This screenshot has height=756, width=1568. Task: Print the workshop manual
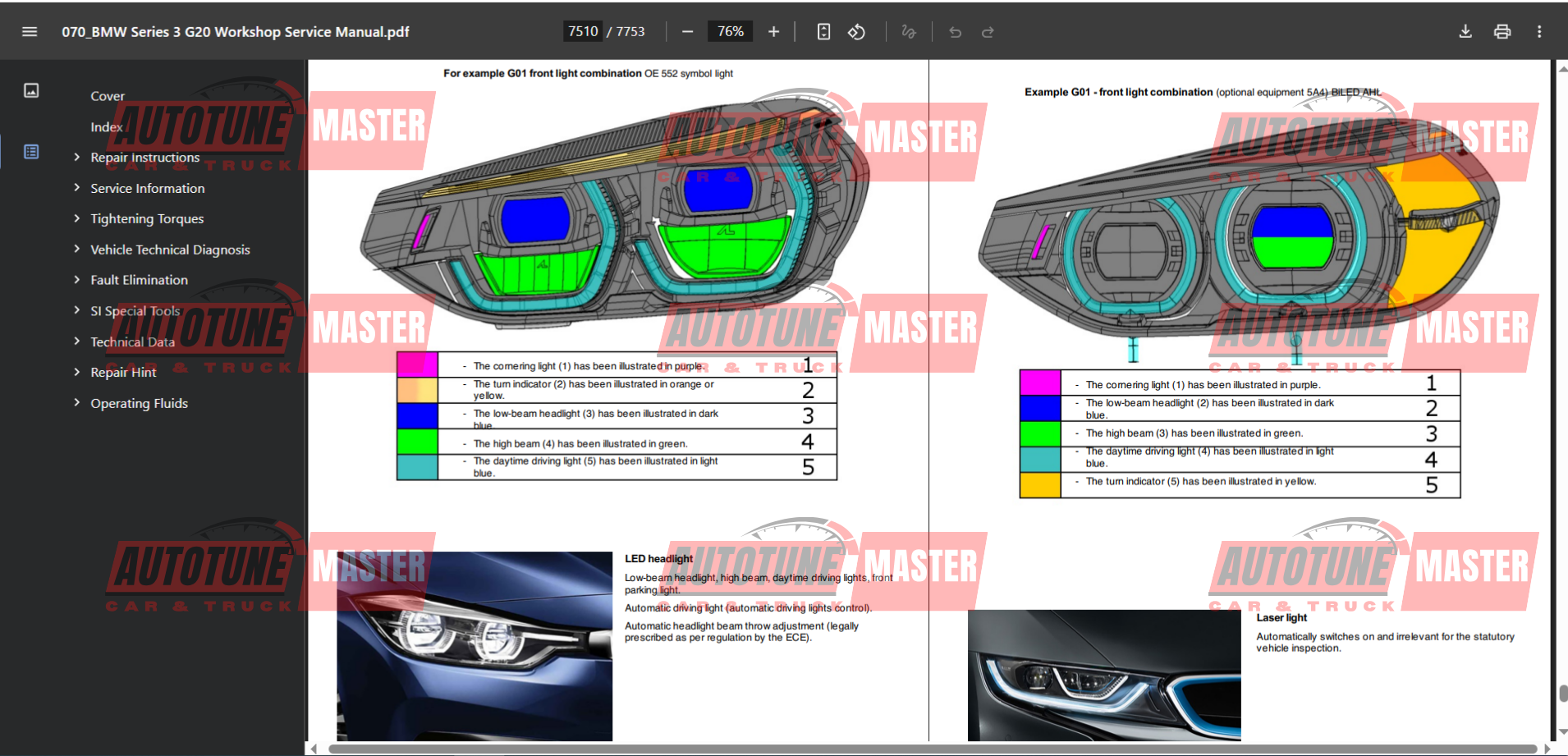click(x=1502, y=31)
